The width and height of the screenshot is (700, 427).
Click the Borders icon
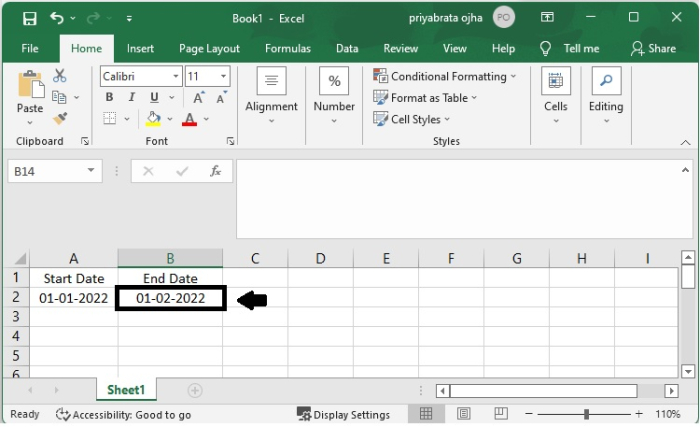click(x=109, y=118)
